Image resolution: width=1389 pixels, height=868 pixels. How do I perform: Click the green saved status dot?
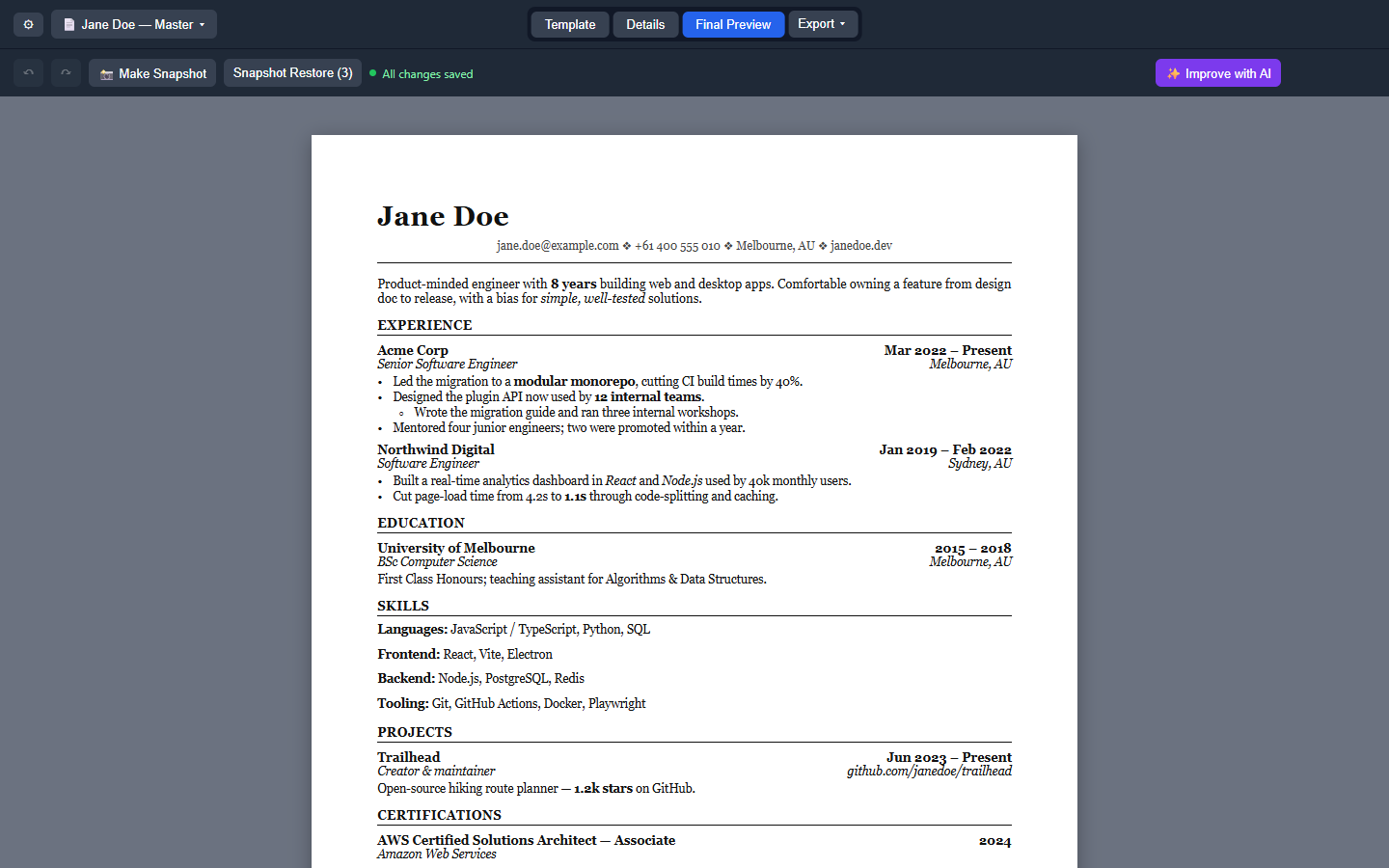pos(372,73)
